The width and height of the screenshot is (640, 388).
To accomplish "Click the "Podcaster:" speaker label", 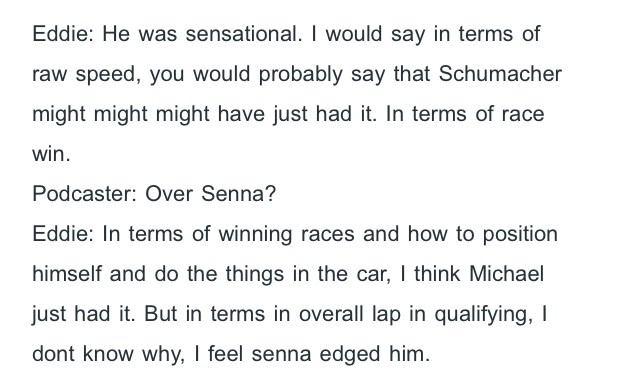I will click(x=84, y=193).
